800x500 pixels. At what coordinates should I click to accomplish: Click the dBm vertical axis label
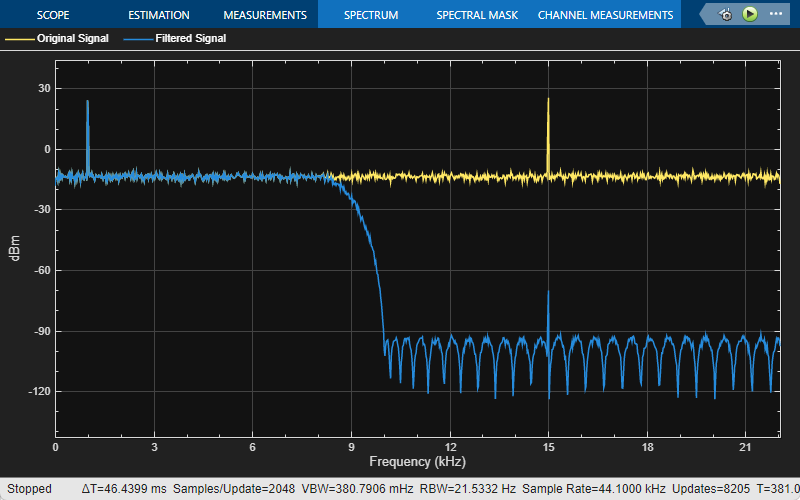[15, 248]
